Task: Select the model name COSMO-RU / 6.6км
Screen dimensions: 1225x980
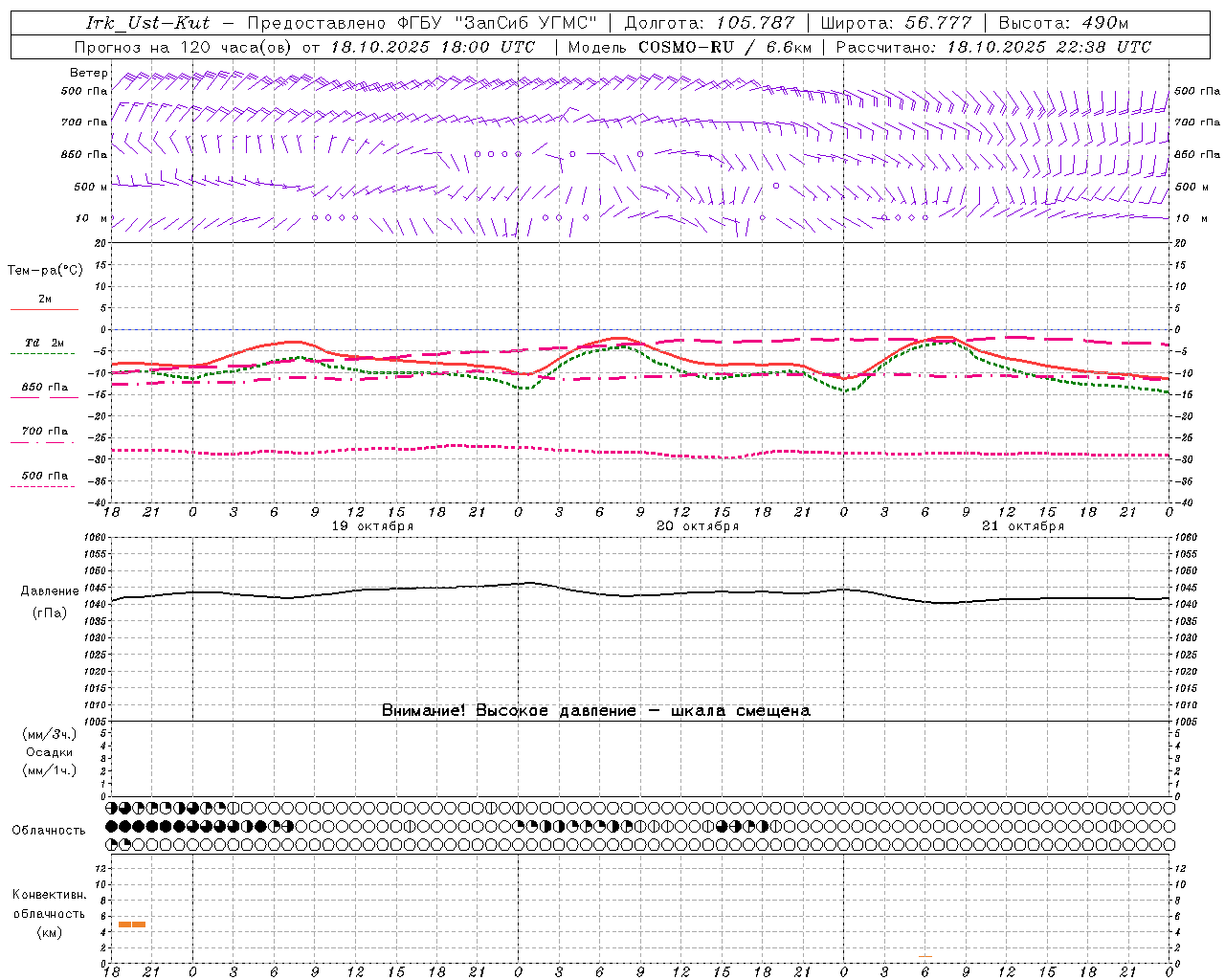Action: tap(725, 47)
